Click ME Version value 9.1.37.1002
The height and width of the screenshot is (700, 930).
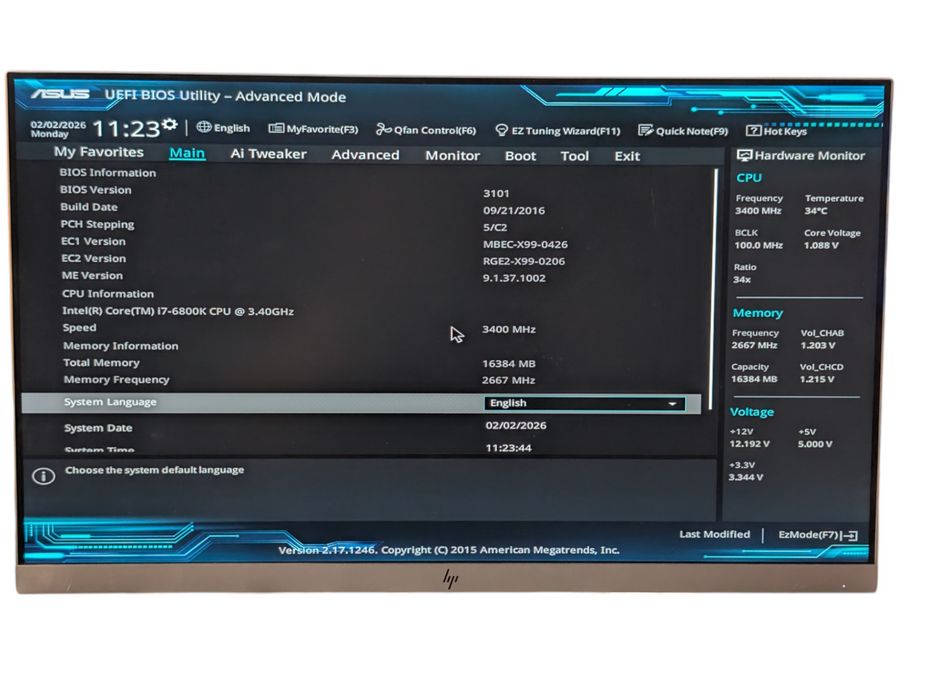coord(514,278)
